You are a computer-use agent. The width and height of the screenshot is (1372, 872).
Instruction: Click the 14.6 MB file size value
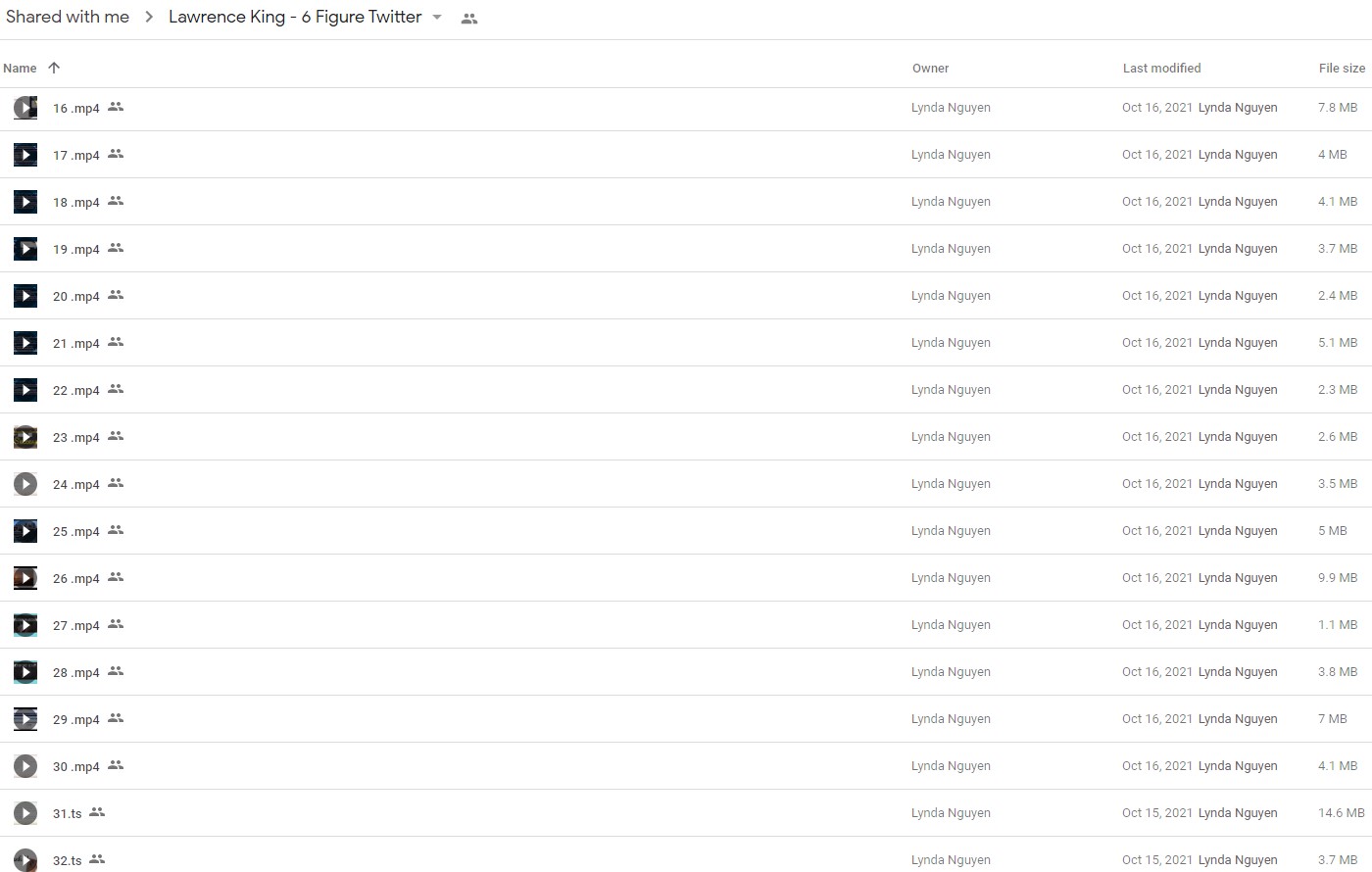click(1342, 812)
